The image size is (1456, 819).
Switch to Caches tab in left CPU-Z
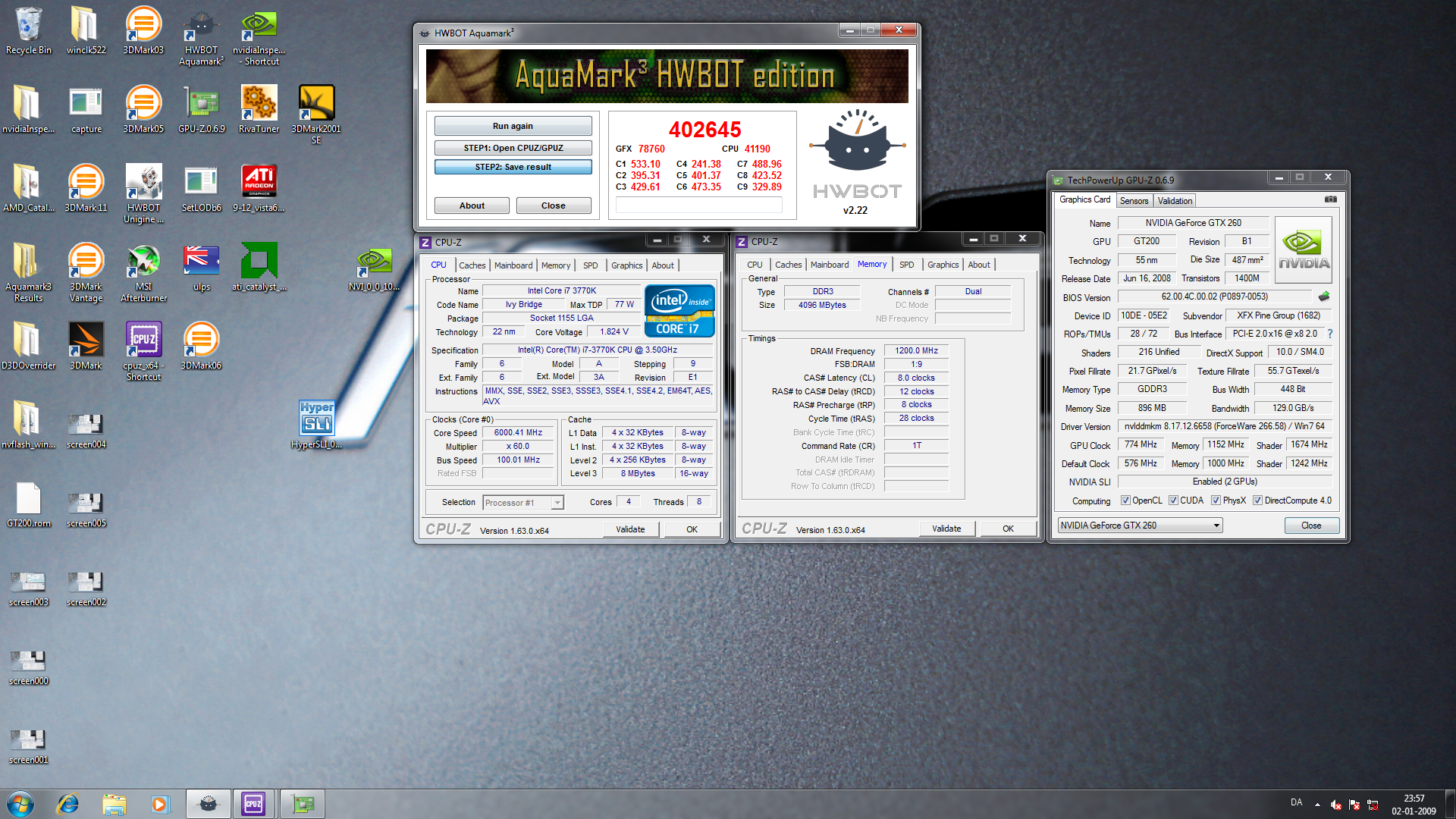click(x=472, y=265)
